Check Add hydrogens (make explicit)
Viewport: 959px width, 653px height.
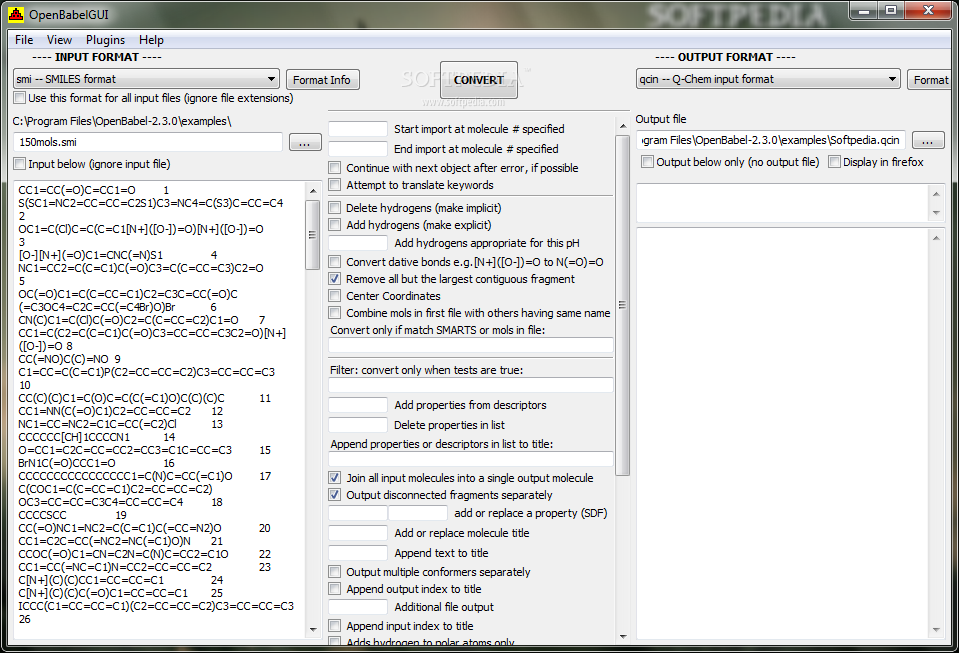(x=335, y=225)
